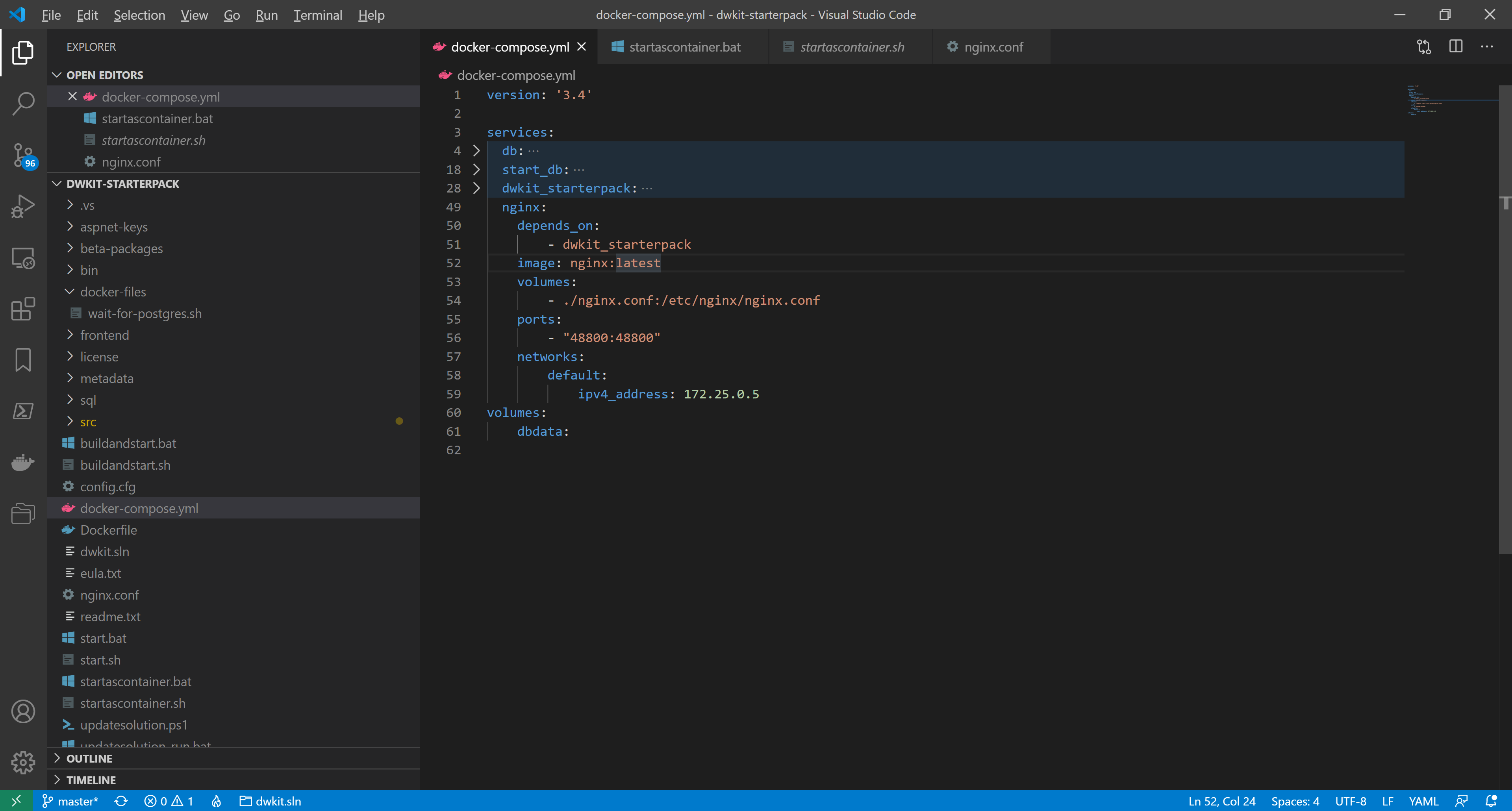Image resolution: width=1512 pixels, height=811 pixels.
Task: Open the Docker view whale icon
Action: click(x=23, y=463)
